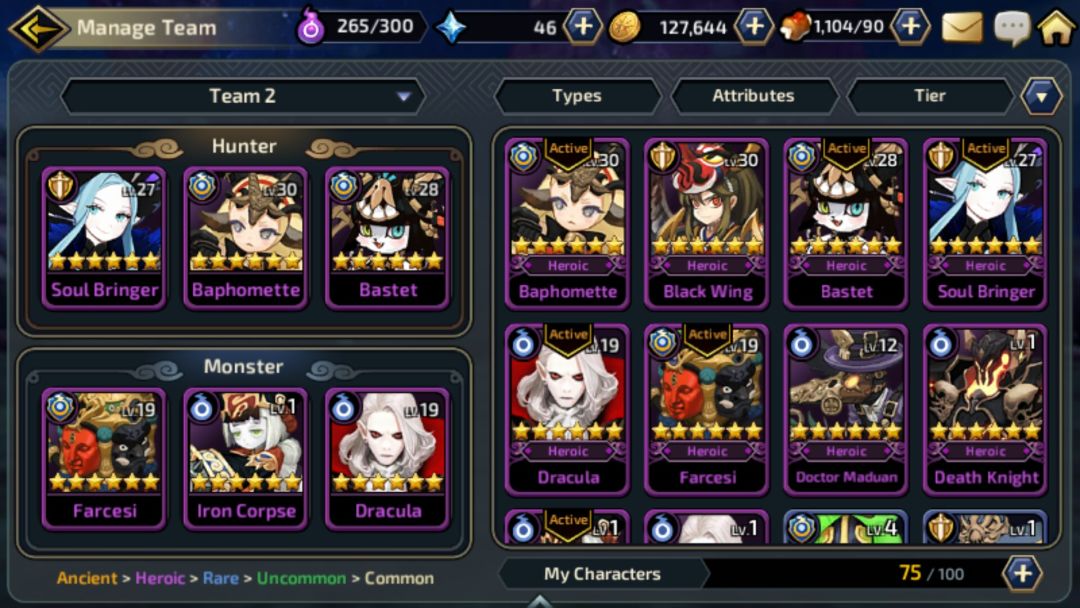Filter by Tier
The height and width of the screenshot is (608, 1080).
click(x=930, y=96)
